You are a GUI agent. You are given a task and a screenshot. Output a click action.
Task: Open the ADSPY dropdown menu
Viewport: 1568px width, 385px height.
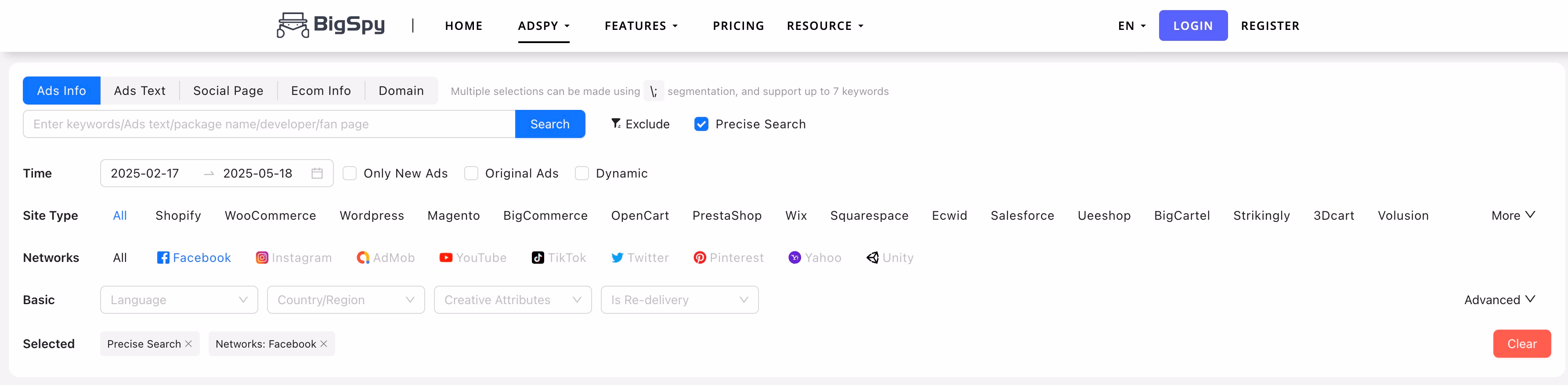544,25
